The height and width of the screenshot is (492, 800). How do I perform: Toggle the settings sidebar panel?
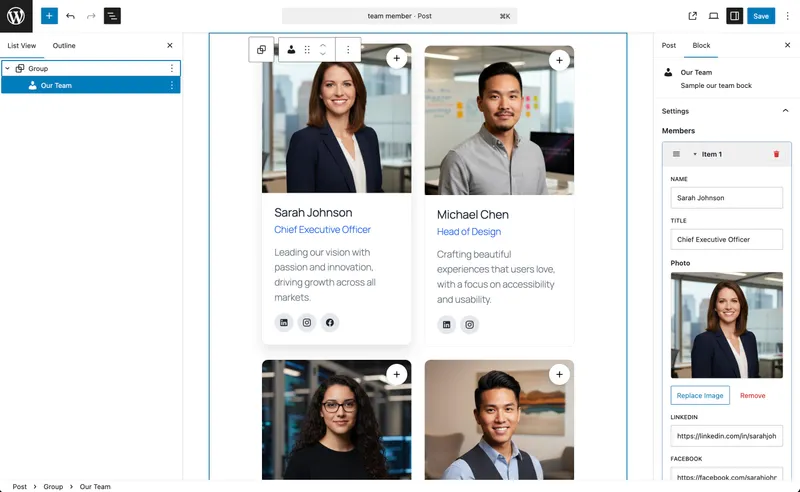735,16
